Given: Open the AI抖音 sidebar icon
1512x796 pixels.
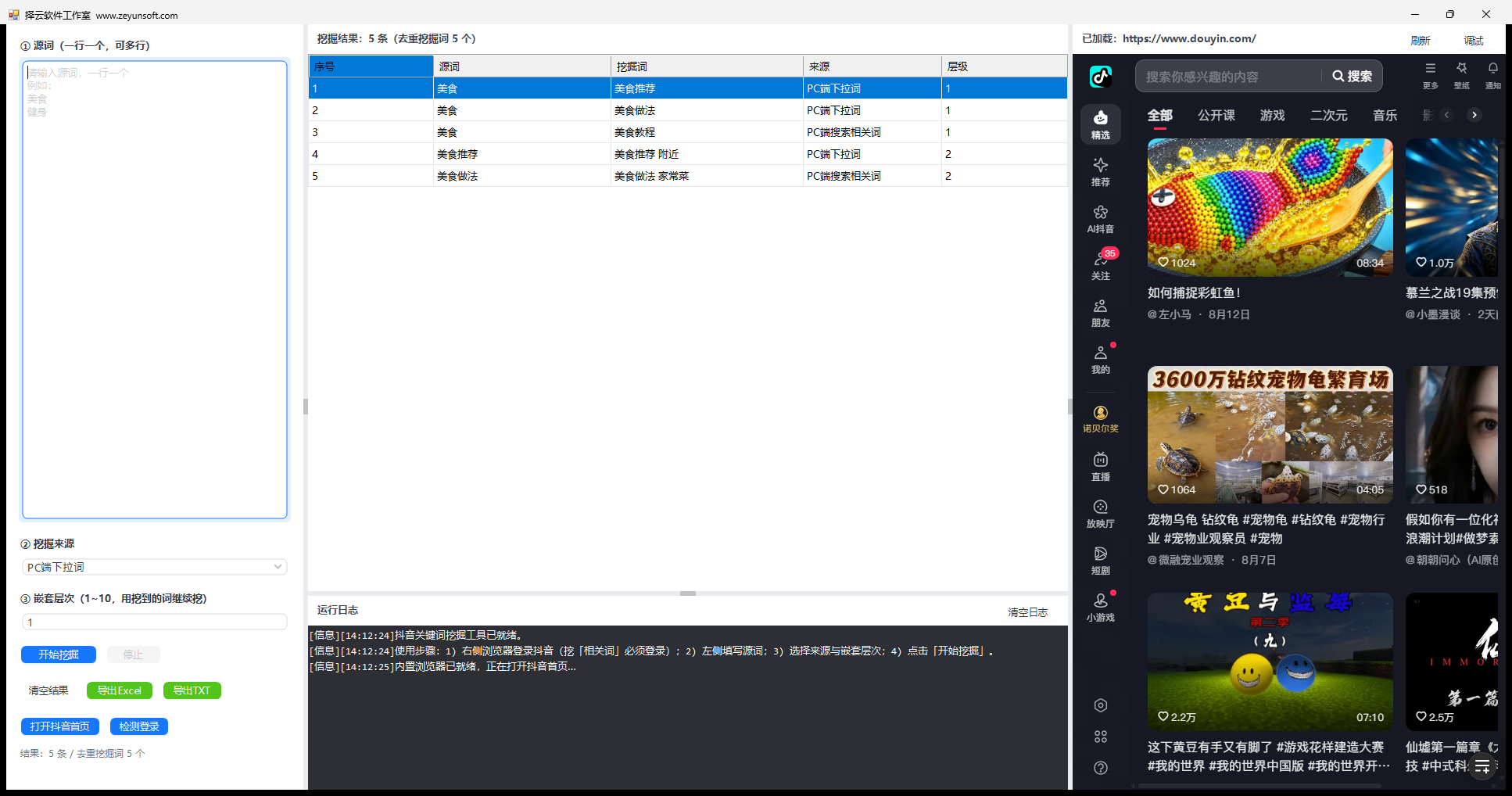Looking at the screenshot, I should 1101,218.
